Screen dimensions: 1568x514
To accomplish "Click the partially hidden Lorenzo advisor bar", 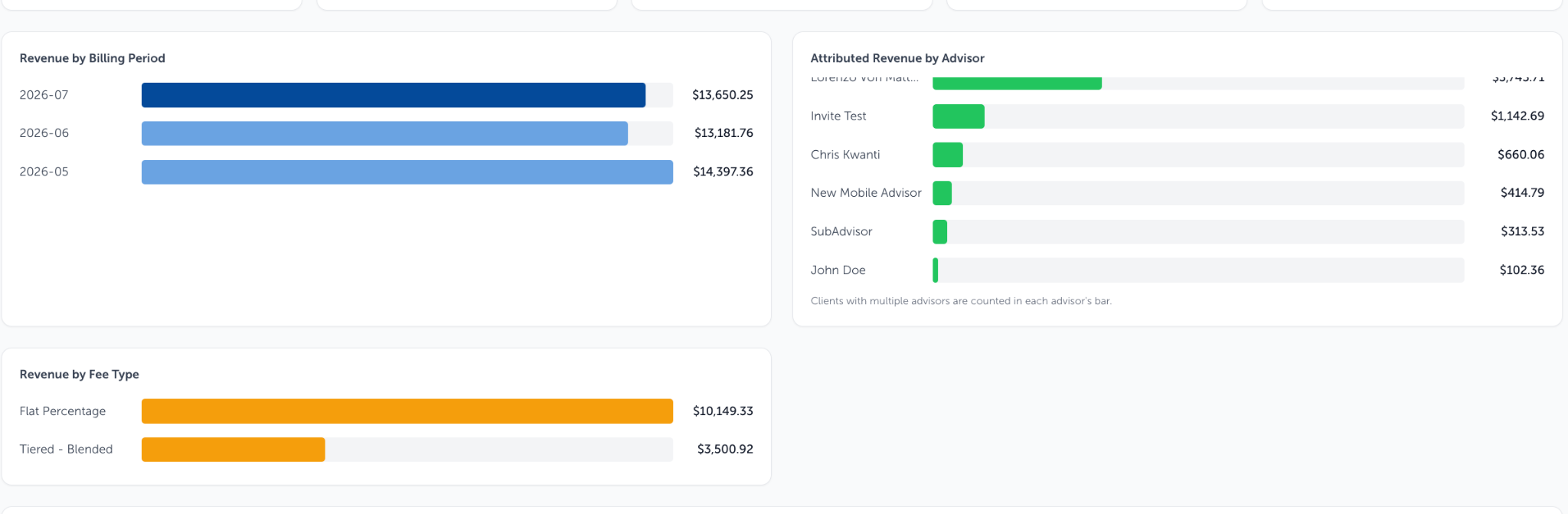I will 1017,83.
